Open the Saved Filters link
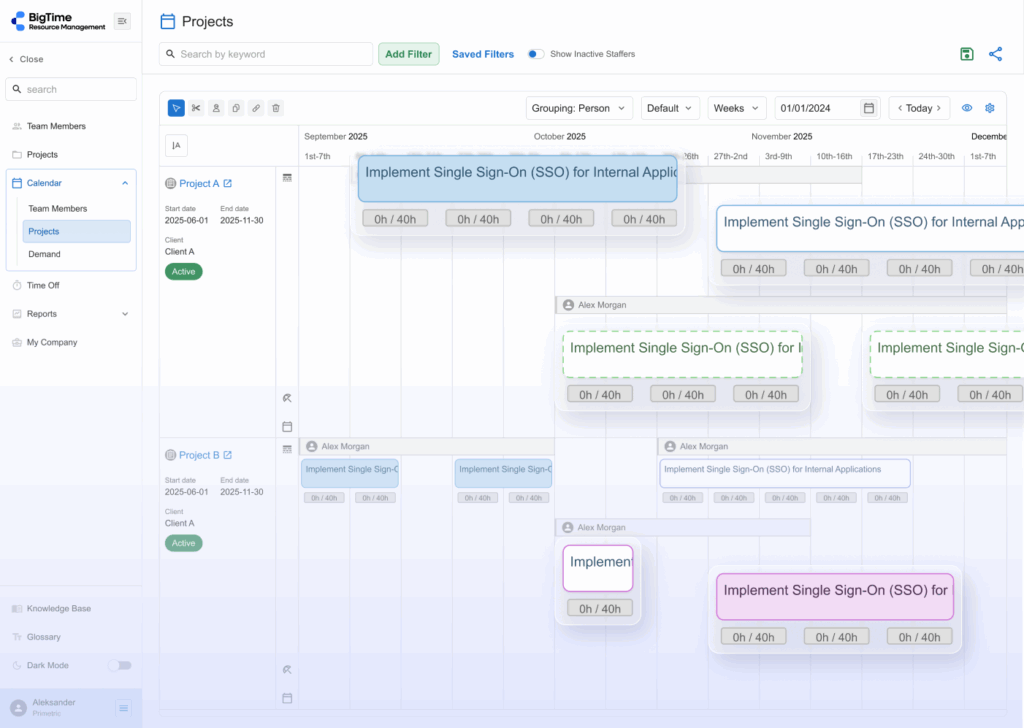This screenshot has width=1024, height=728. (x=483, y=54)
